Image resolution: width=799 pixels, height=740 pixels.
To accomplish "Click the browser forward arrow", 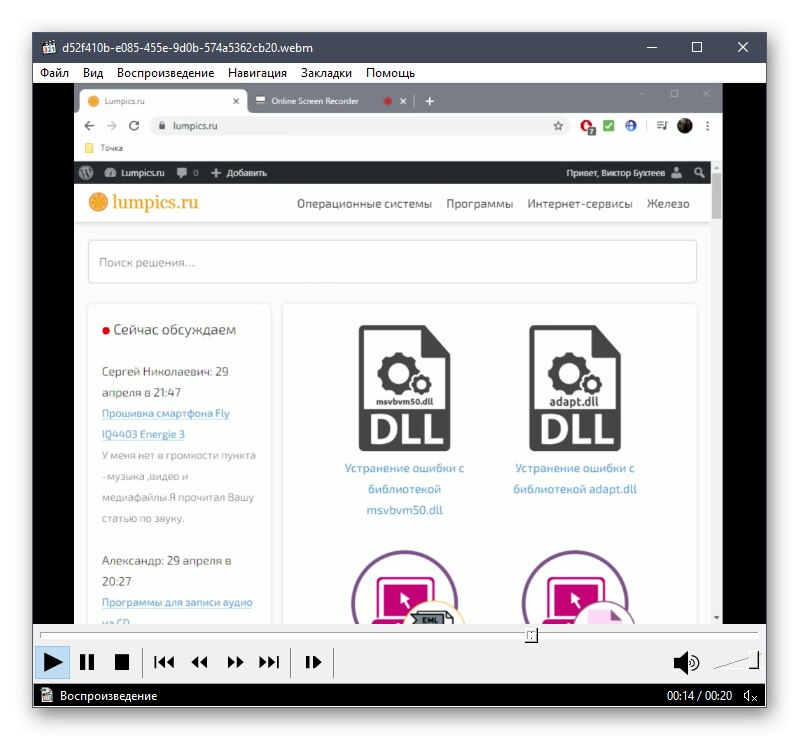I will click(x=112, y=126).
